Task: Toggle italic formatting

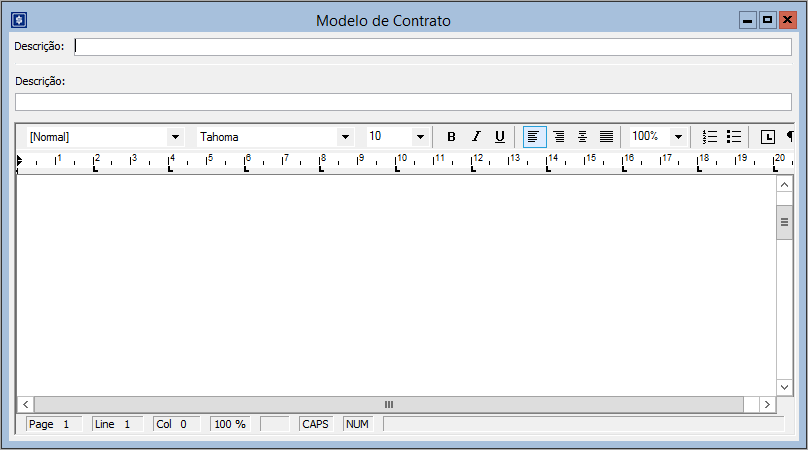Action: tap(476, 137)
